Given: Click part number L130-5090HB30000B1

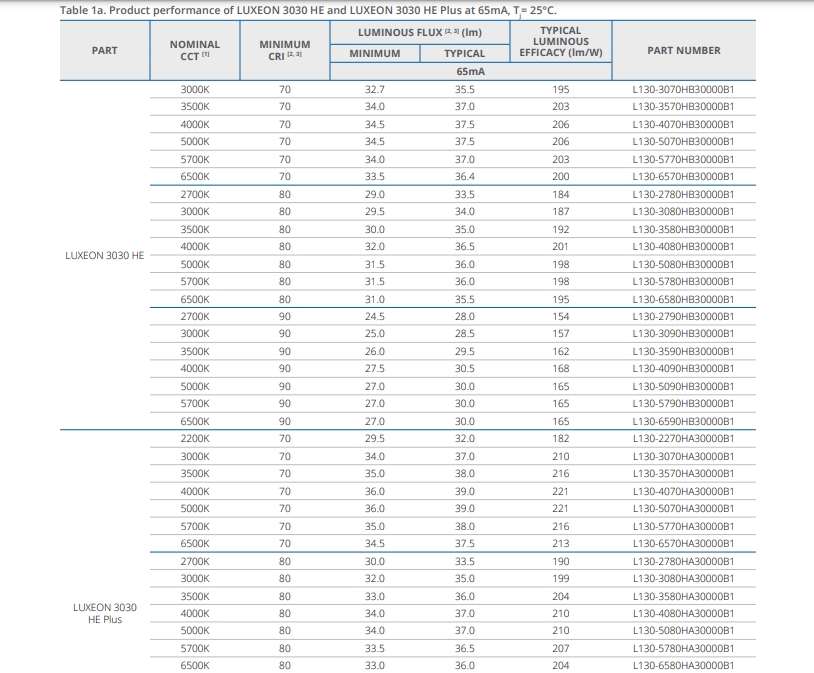Looking at the screenshot, I should tap(683, 386).
